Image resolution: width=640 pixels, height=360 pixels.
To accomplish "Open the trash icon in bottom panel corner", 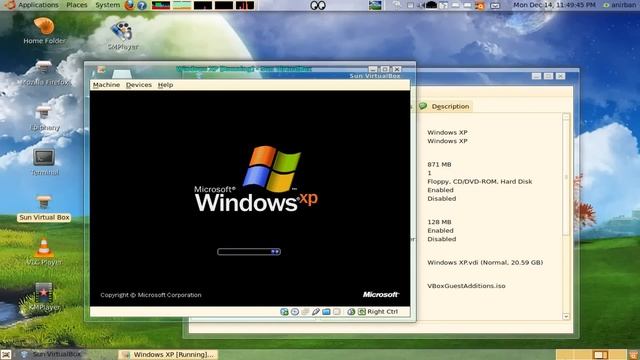I will click(x=633, y=355).
